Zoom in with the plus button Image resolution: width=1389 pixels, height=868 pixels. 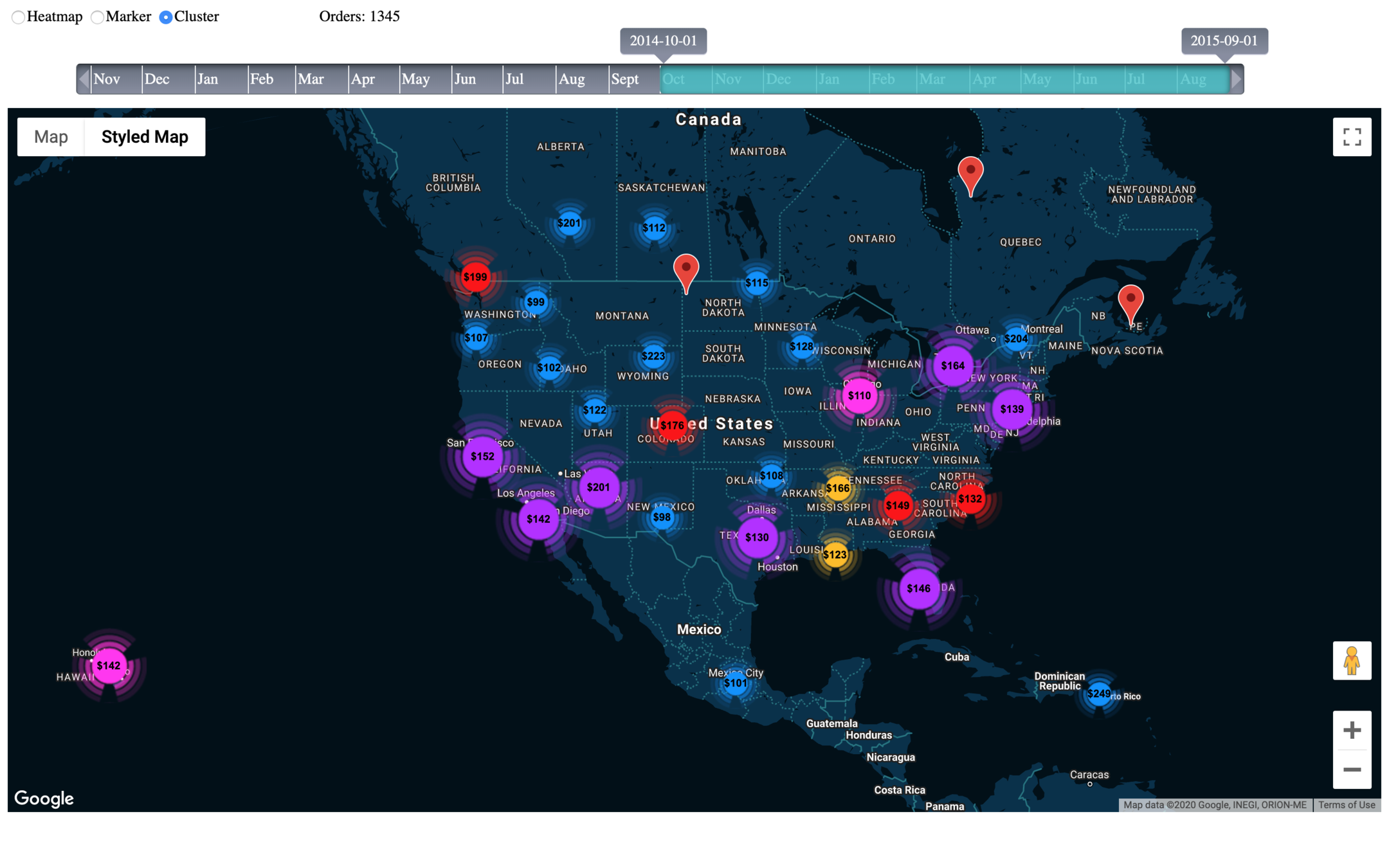pos(1352,730)
